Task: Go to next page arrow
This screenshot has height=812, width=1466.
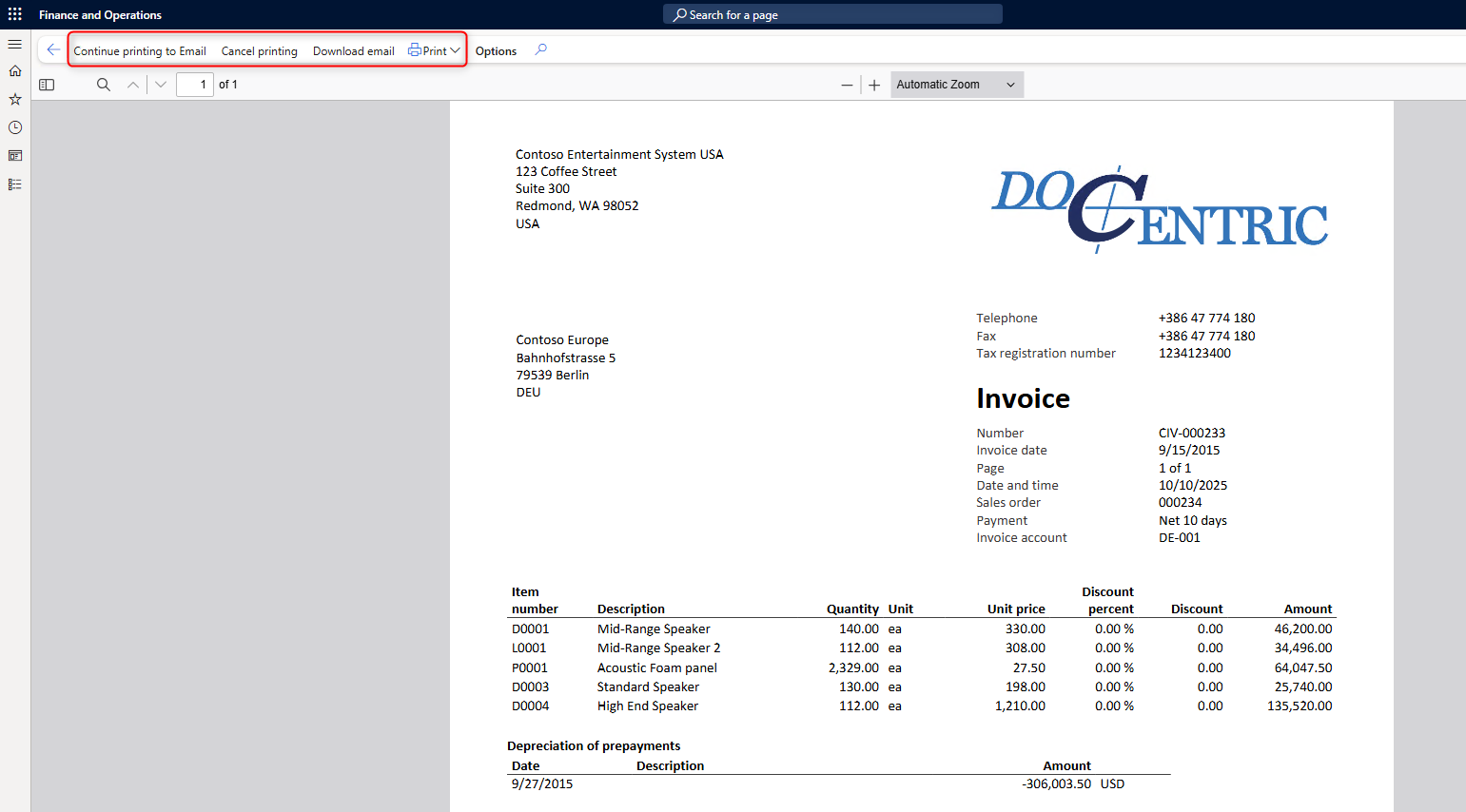Action: (161, 85)
